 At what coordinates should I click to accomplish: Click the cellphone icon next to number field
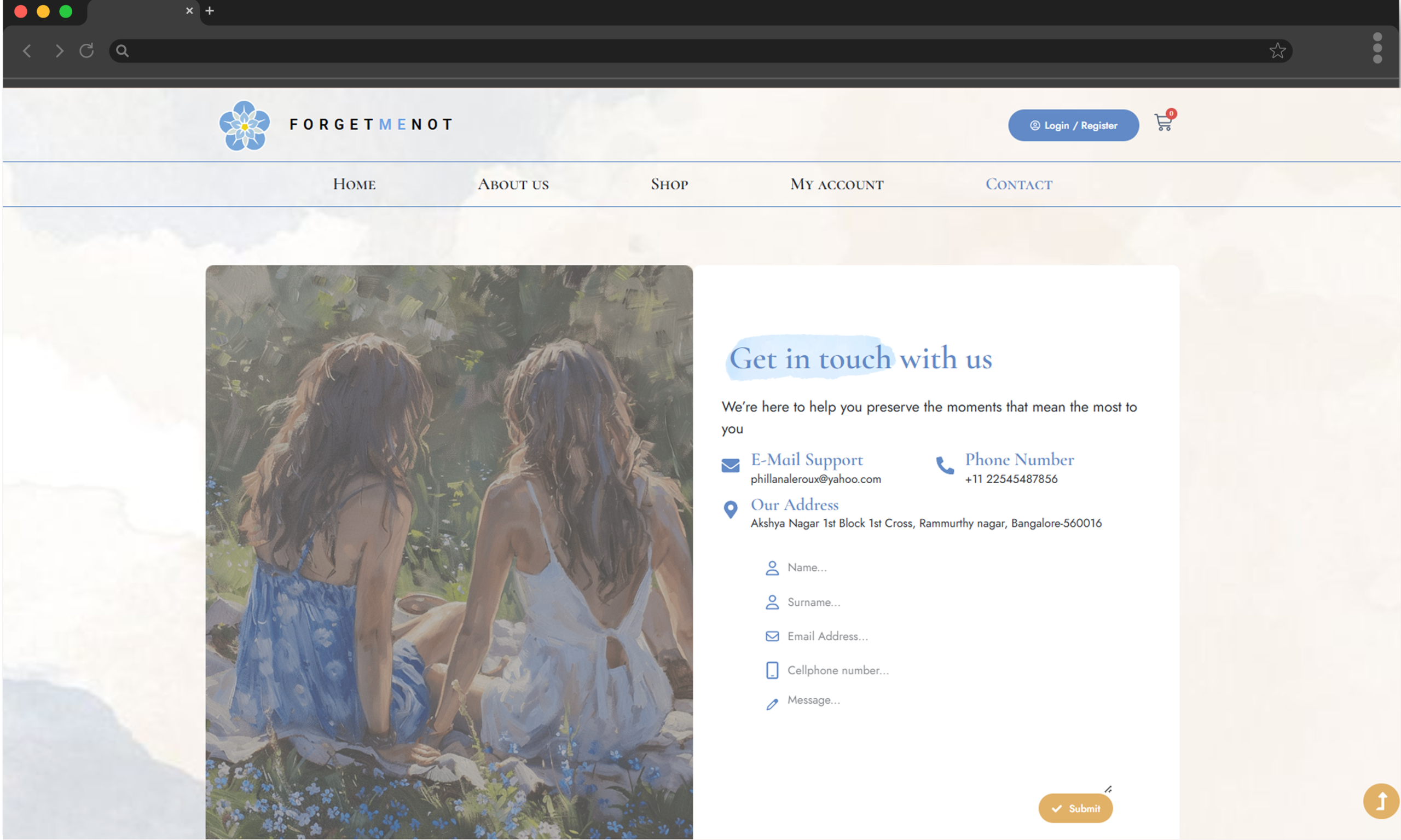coord(772,670)
